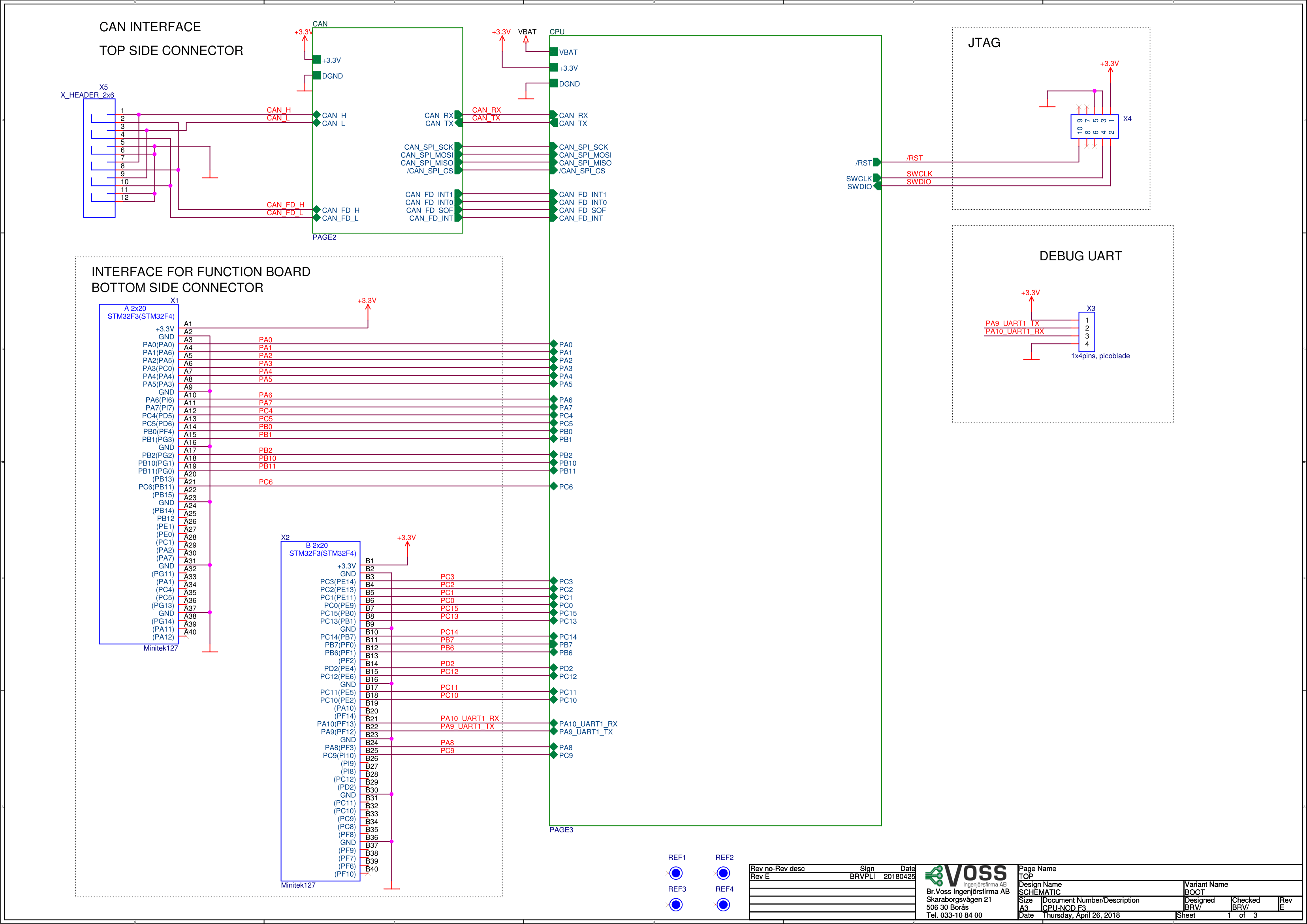Select the PA0 port diamond on CPU block
This screenshot has width=1307, height=924.
[553, 344]
